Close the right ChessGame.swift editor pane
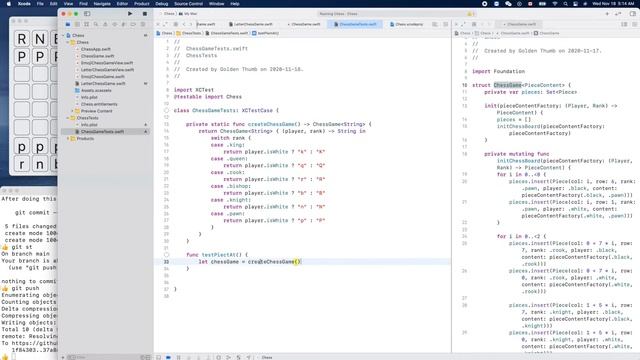The height and width of the screenshot is (360, 640). (456, 24)
